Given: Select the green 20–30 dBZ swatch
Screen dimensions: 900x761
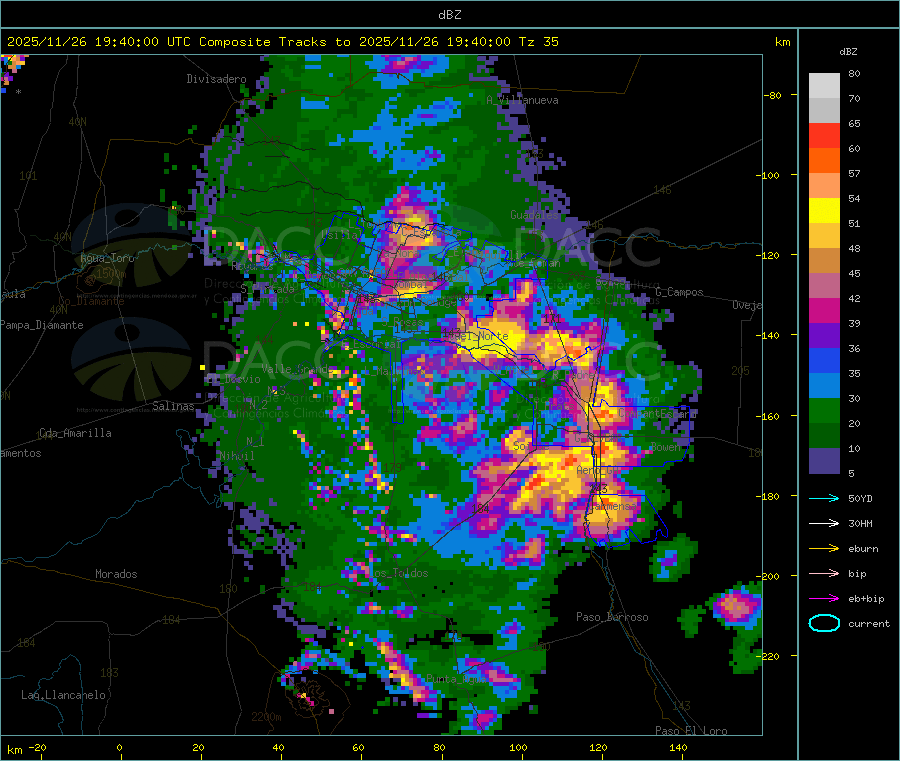Looking at the screenshot, I should click(x=824, y=411).
